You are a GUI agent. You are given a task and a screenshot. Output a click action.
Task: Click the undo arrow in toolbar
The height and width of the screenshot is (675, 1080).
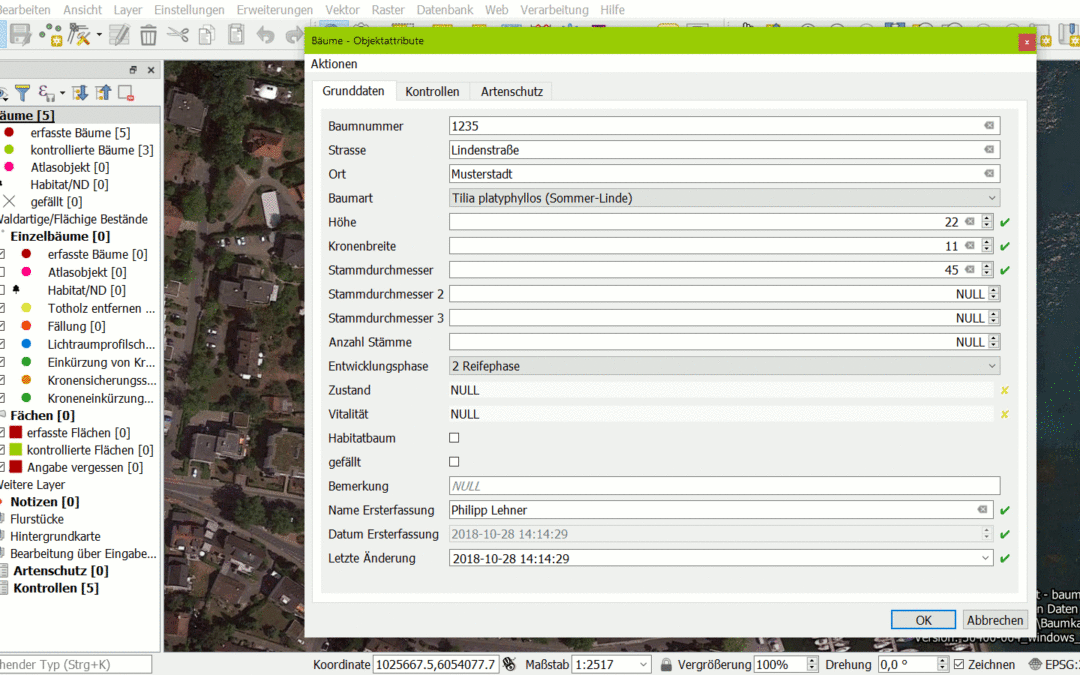click(265, 35)
